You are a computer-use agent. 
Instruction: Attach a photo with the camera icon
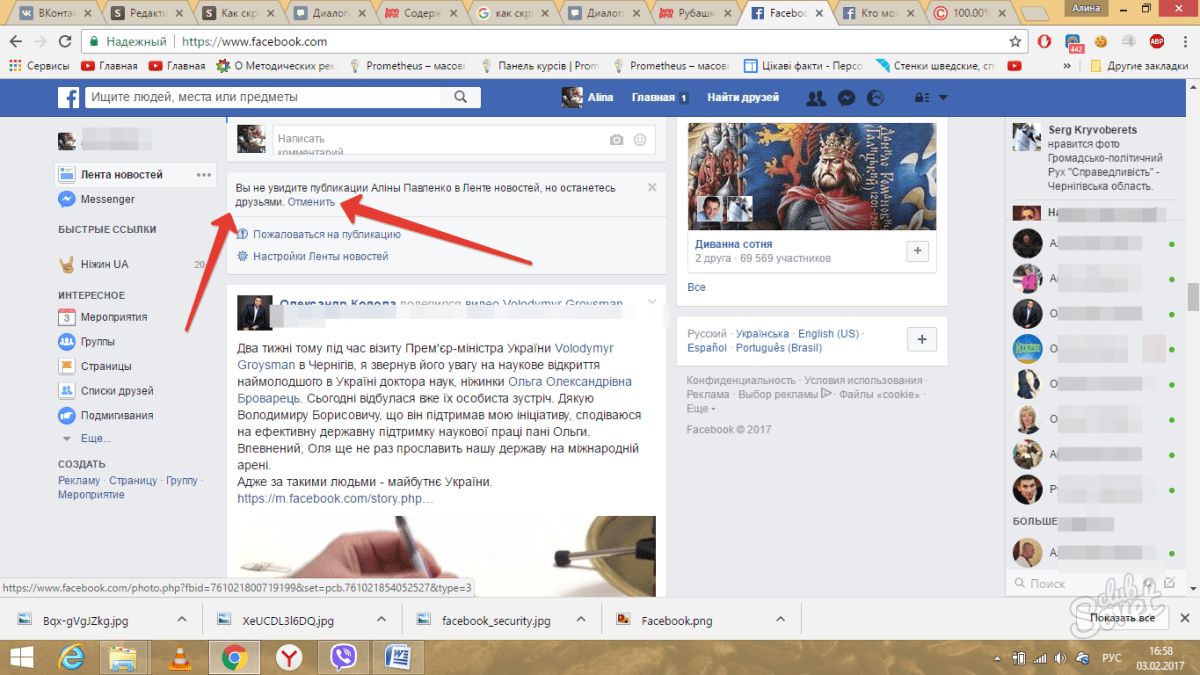[x=617, y=140]
